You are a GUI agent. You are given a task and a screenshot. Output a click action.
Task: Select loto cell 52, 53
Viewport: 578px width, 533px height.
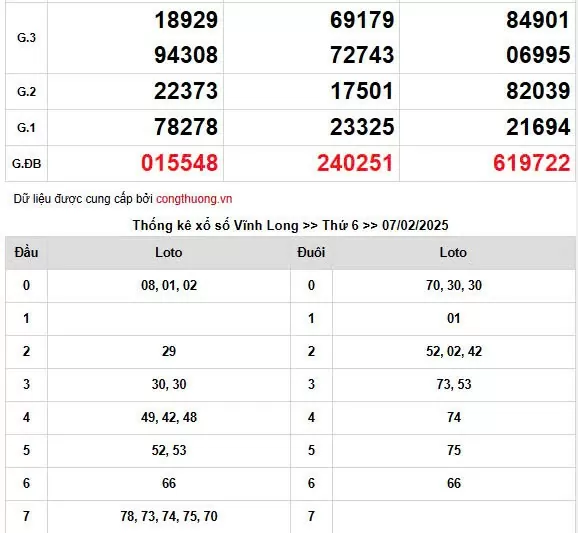169,450
